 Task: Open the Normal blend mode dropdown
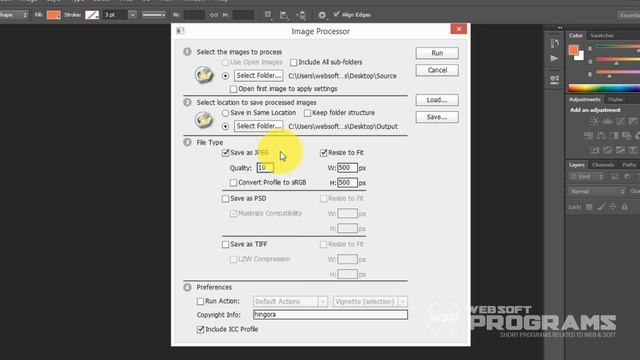coord(597,191)
